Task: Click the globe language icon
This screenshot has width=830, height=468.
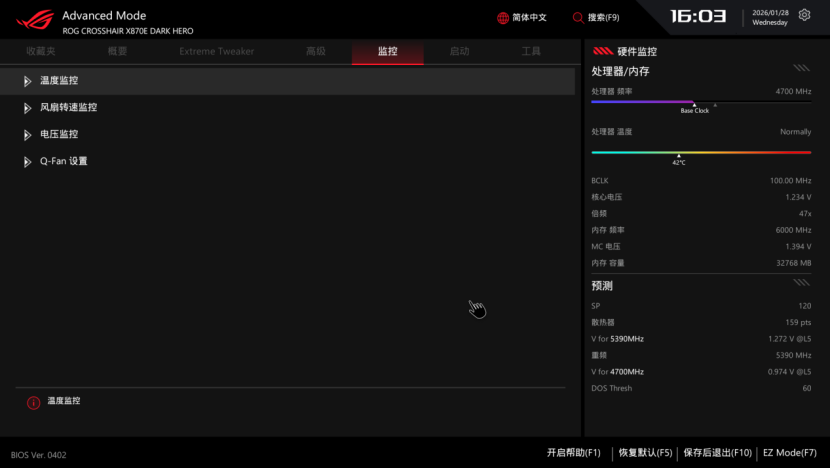Action: click(x=503, y=18)
